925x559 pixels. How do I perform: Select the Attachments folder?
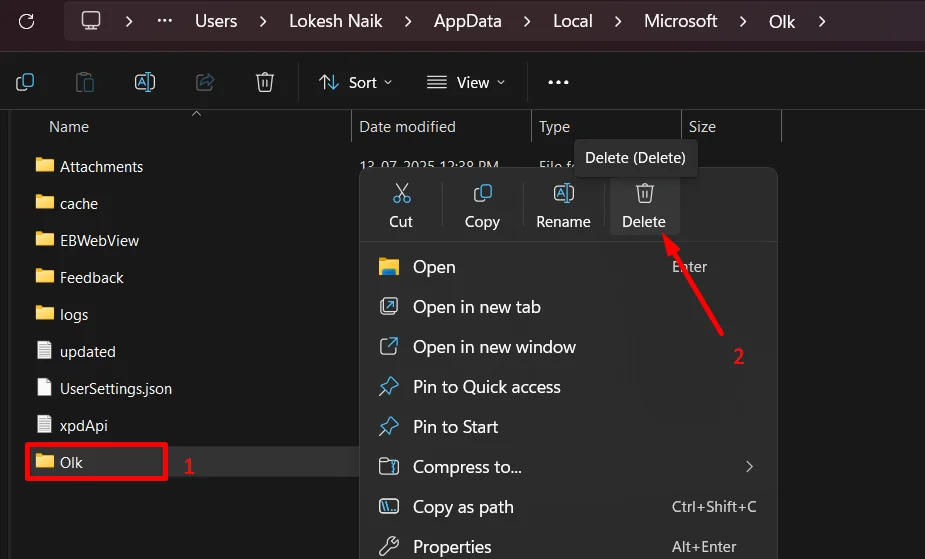coord(89,166)
